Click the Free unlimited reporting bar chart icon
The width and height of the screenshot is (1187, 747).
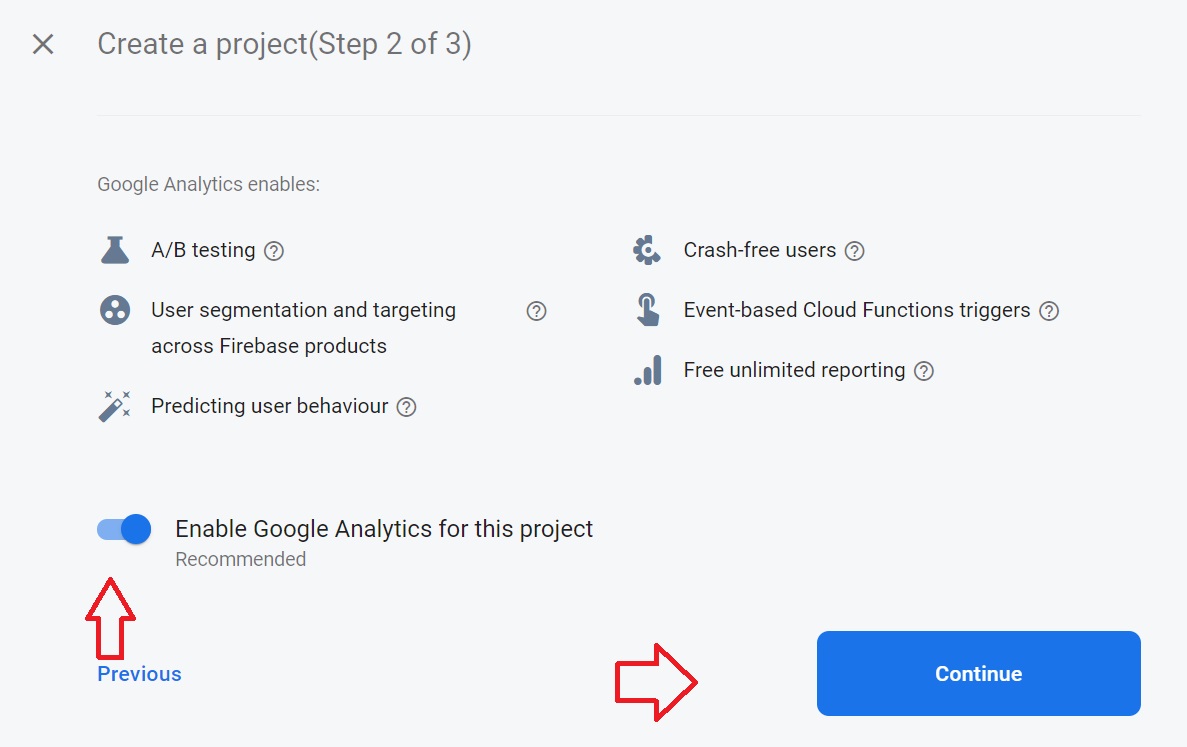(x=647, y=370)
